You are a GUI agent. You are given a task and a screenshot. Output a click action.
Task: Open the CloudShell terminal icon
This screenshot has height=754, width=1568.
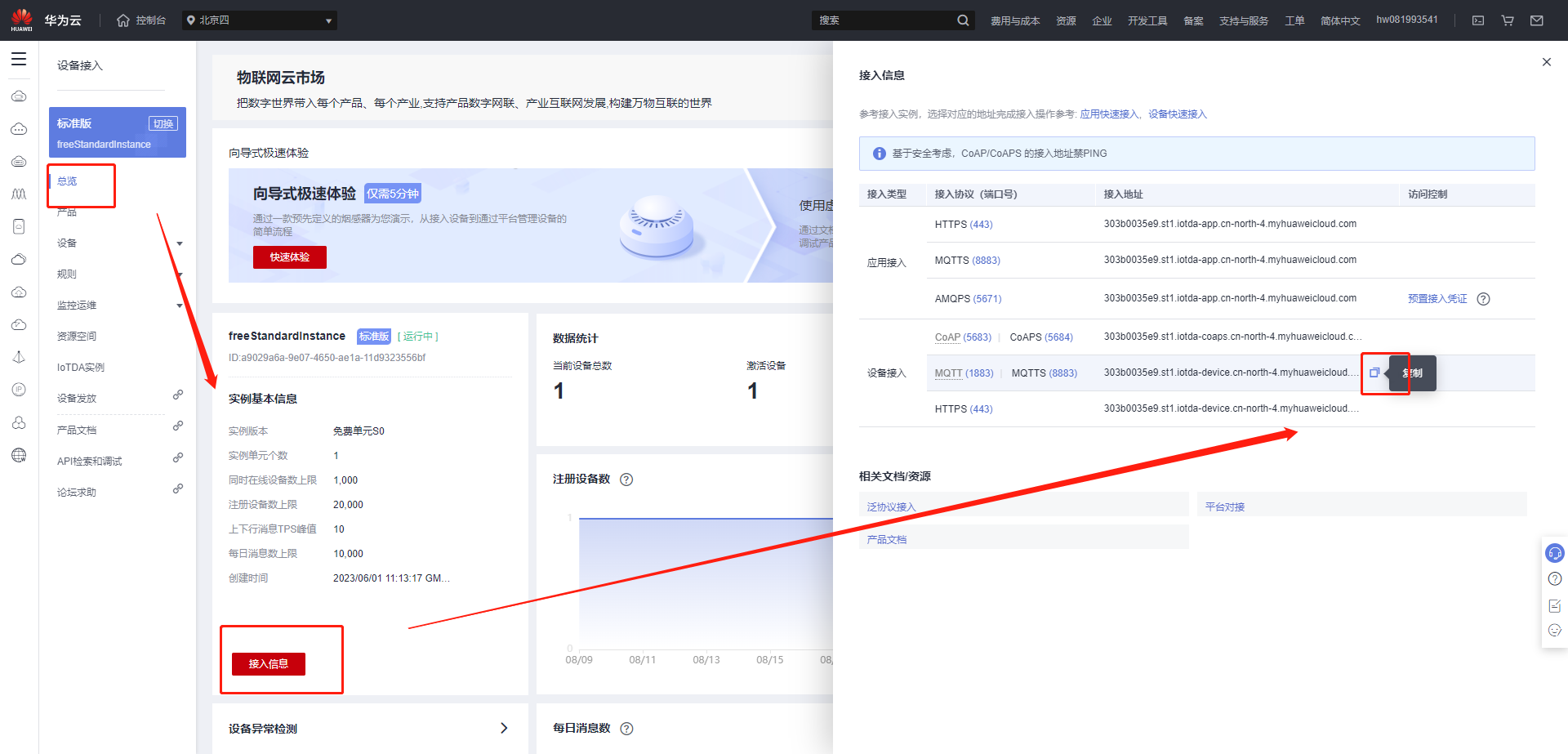pos(1478,20)
